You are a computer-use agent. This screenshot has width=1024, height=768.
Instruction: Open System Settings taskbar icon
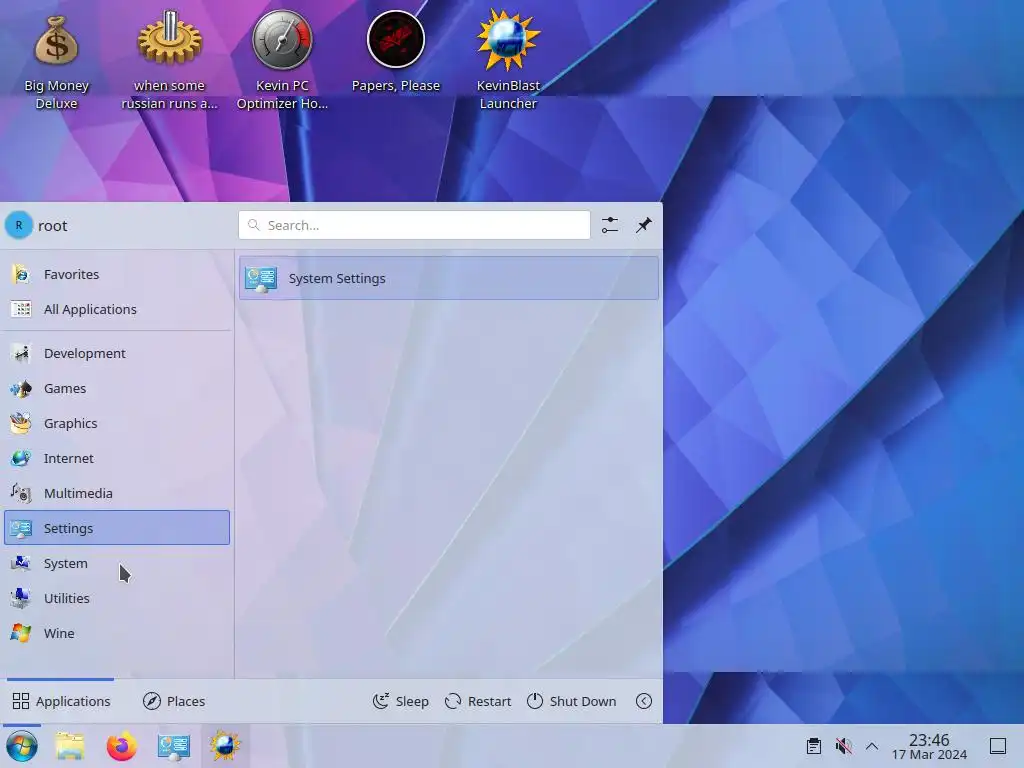point(173,746)
